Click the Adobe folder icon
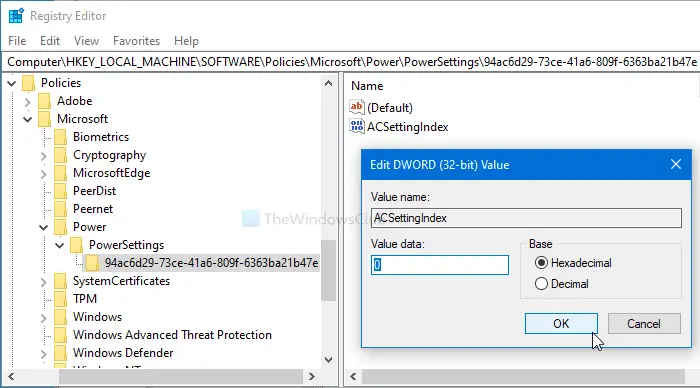 click(x=45, y=101)
